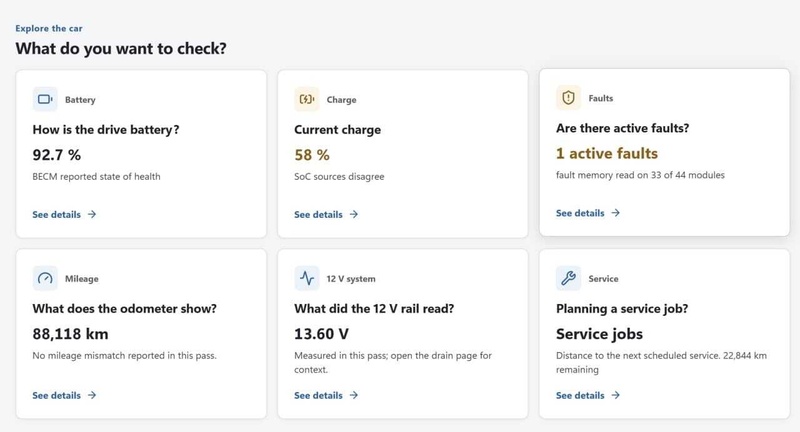Click 'SoC sources disagree' note

(x=339, y=176)
